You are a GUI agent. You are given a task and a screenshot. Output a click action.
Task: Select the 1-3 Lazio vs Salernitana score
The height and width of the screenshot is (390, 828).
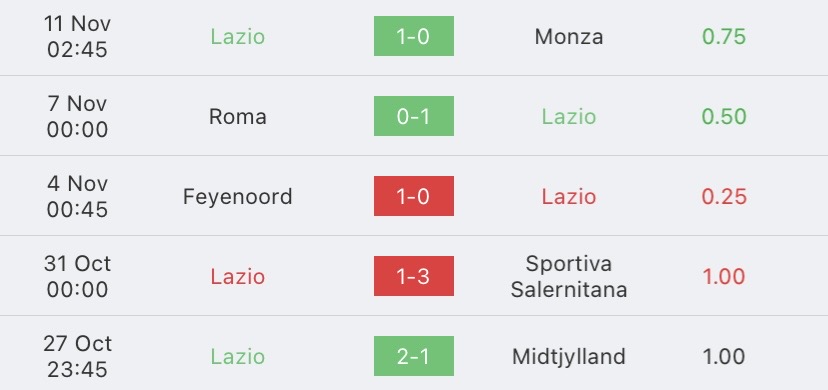coord(413,276)
